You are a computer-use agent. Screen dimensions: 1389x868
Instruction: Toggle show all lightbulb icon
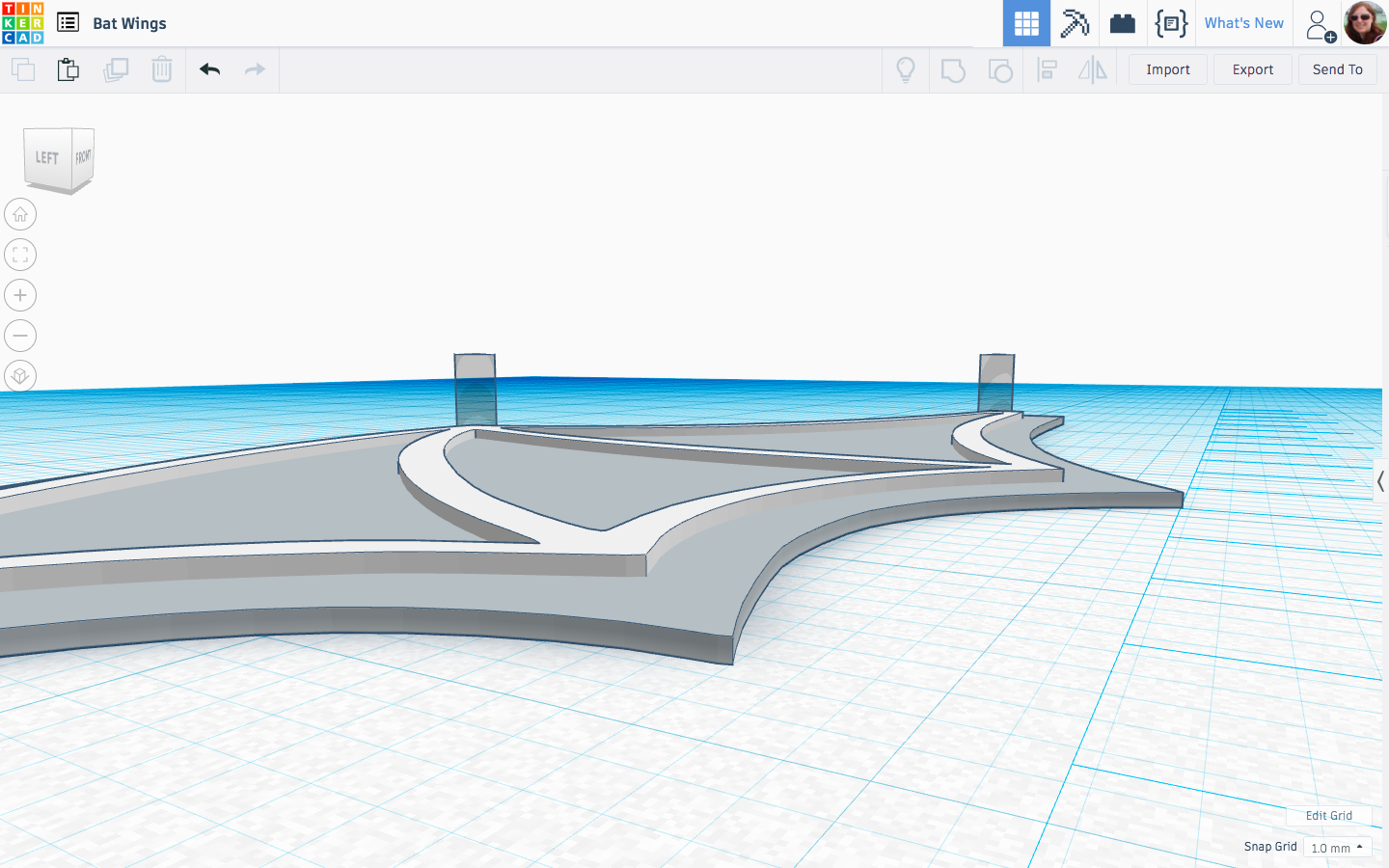[906, 69]
